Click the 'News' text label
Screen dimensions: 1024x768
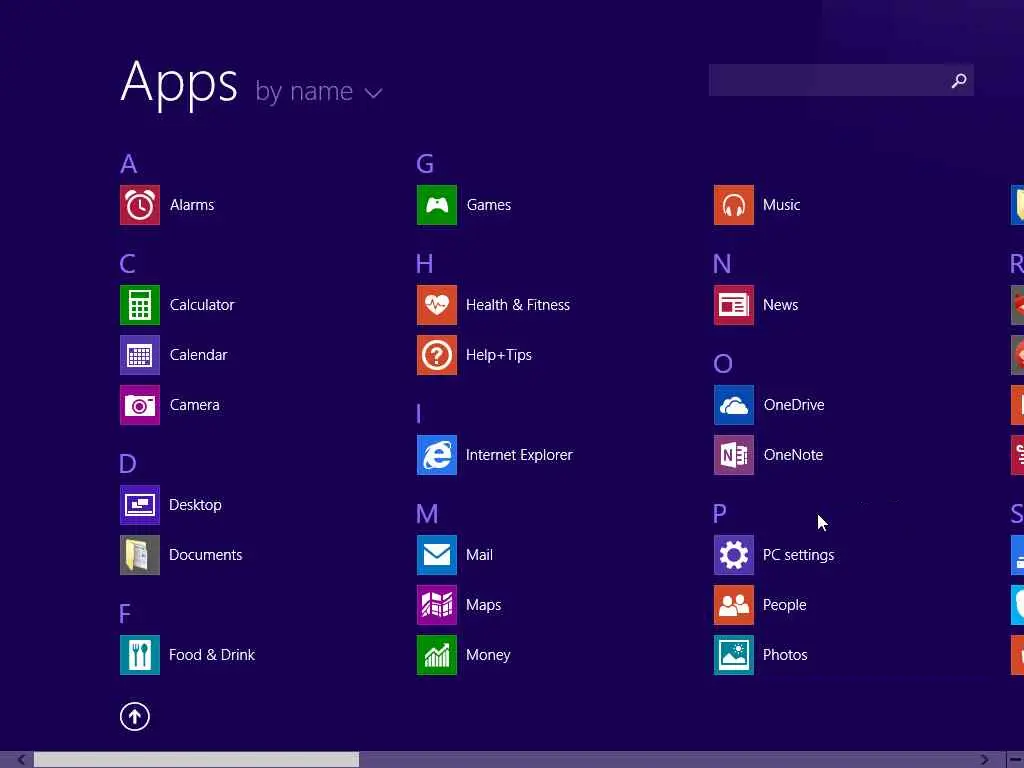tap(781, 305)
